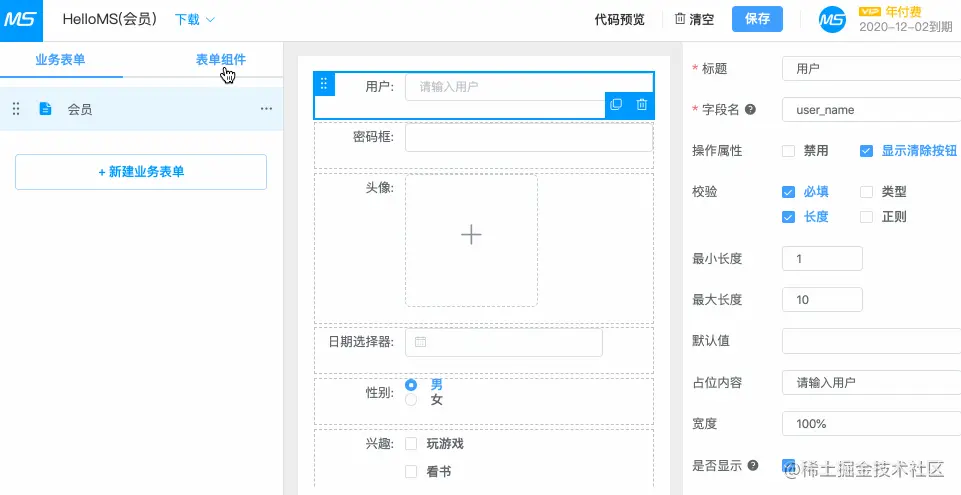Click the 标题 input containing 用户
The width and height of the screenshot is (961, 495).
872,69
